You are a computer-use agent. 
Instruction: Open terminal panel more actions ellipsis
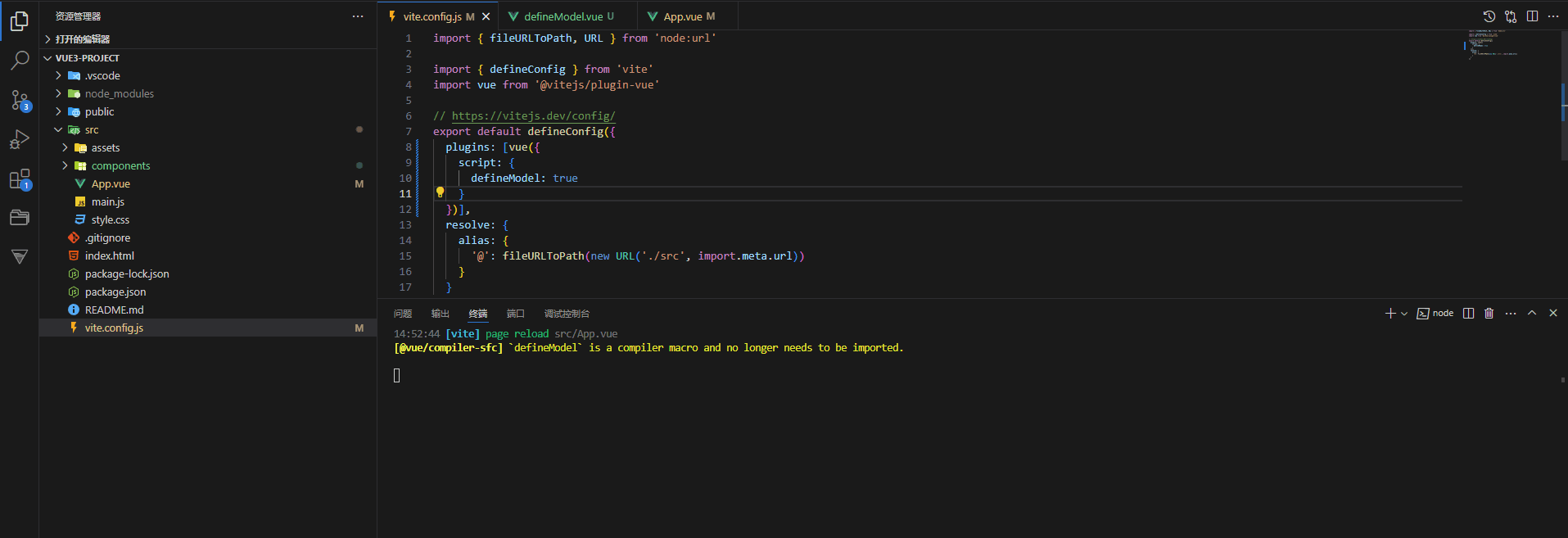[1511, 313]
